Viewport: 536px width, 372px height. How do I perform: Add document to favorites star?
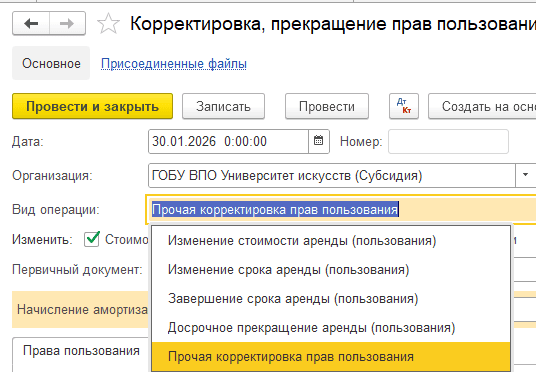click(108, 24)
